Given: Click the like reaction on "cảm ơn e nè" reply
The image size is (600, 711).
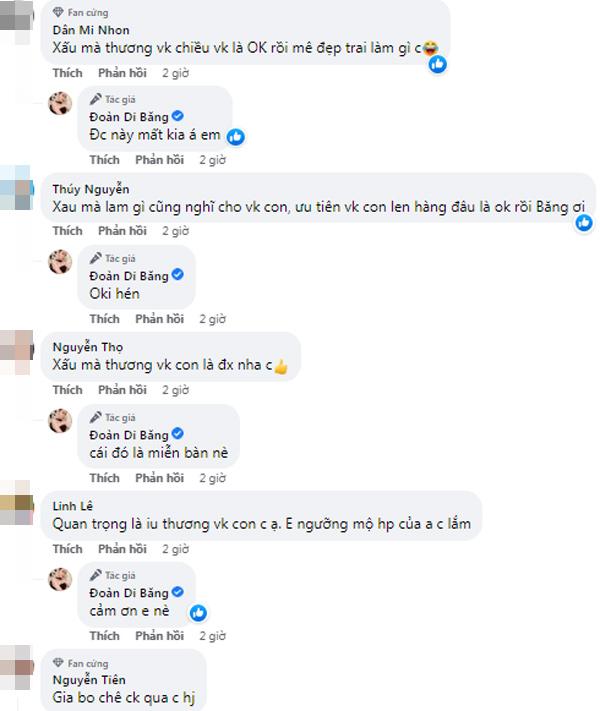Looking at the screenshot, I should 198,612.
